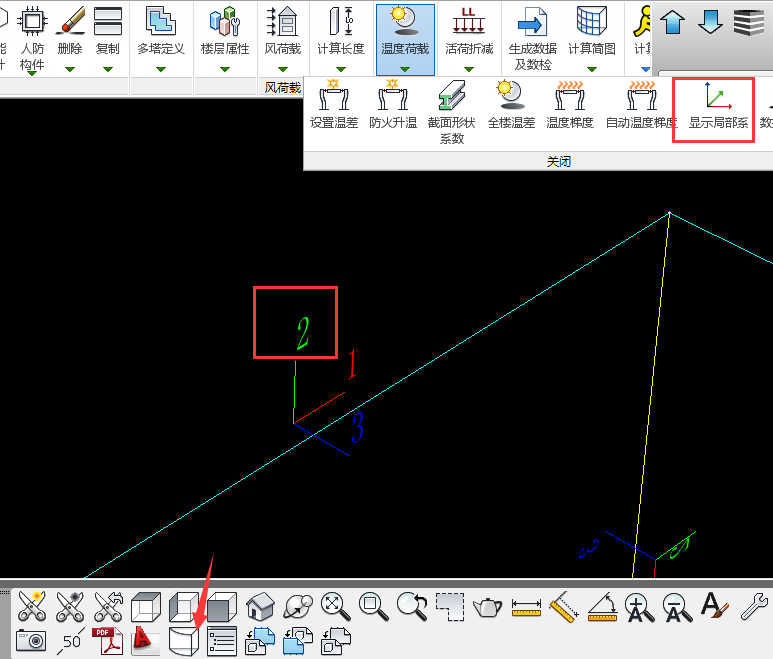Click the scissors with undo arrow icon
Viewport: 773px width, 659px height.
108,606
